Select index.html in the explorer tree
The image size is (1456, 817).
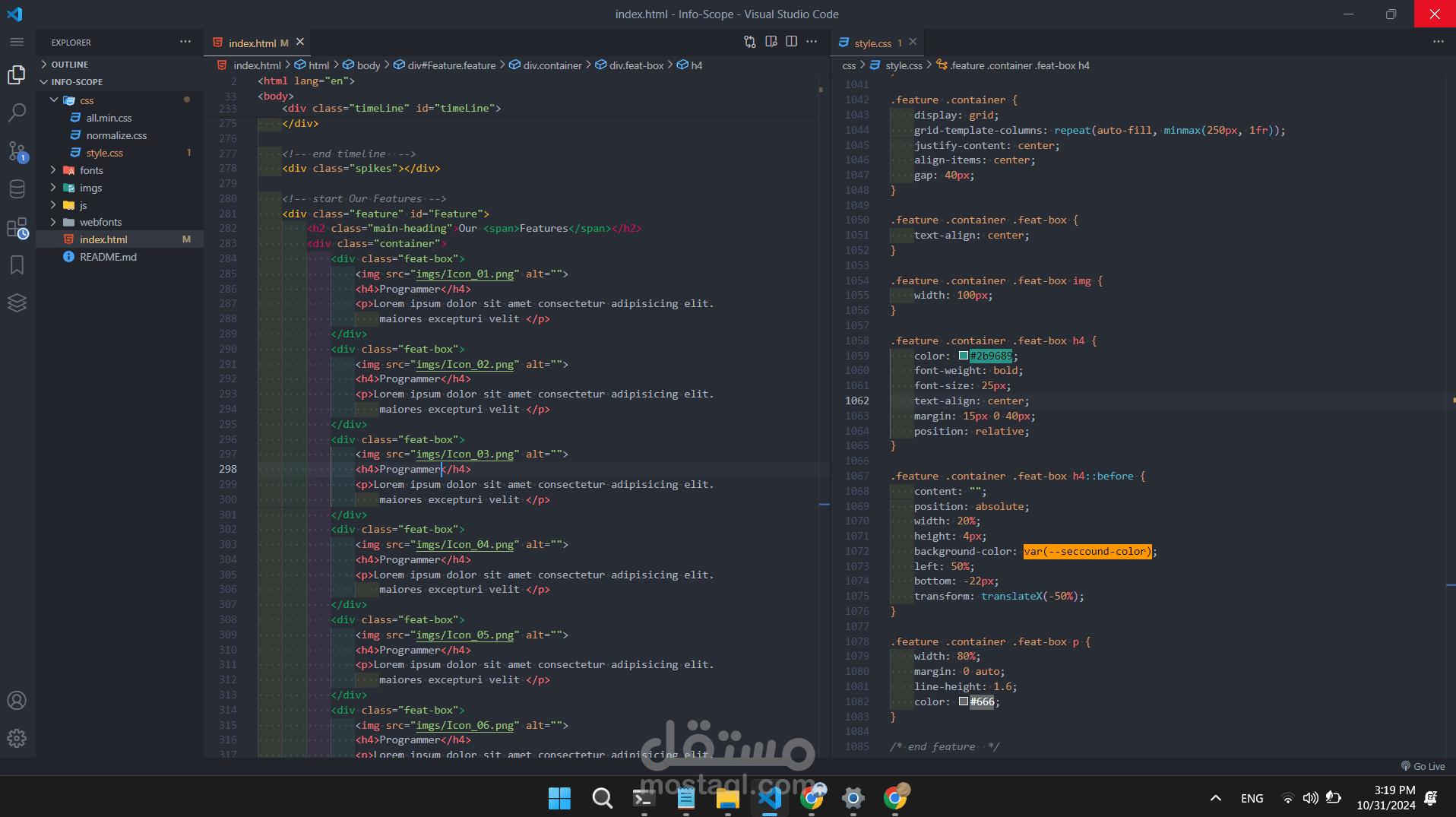pyautogui.click(x=120, y=239)
